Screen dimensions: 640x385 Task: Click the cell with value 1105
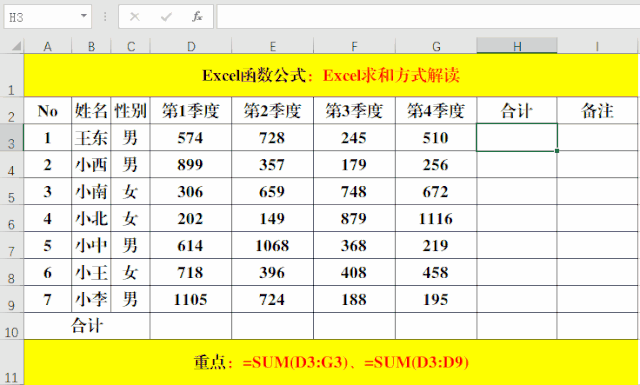pos(191,299)
